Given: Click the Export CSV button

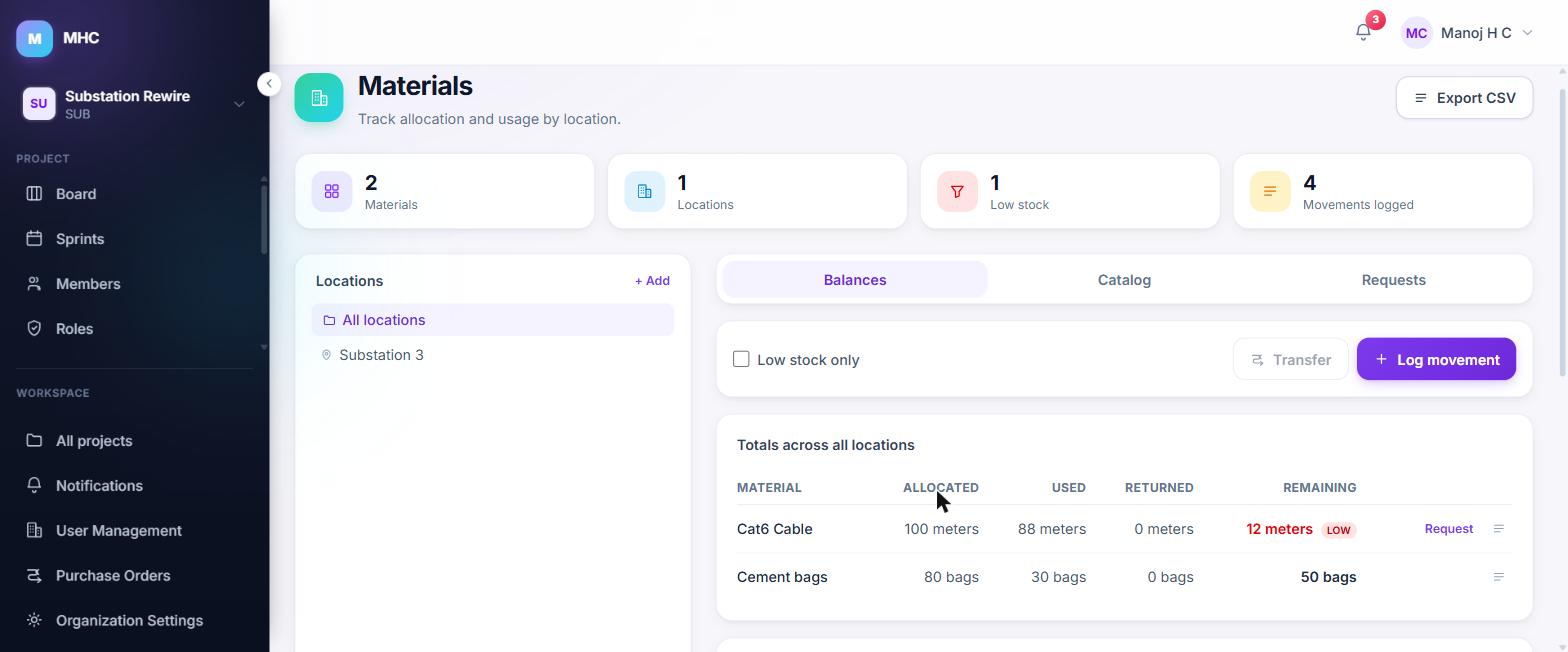Looking at the screenshot, I should point(1464,98).
